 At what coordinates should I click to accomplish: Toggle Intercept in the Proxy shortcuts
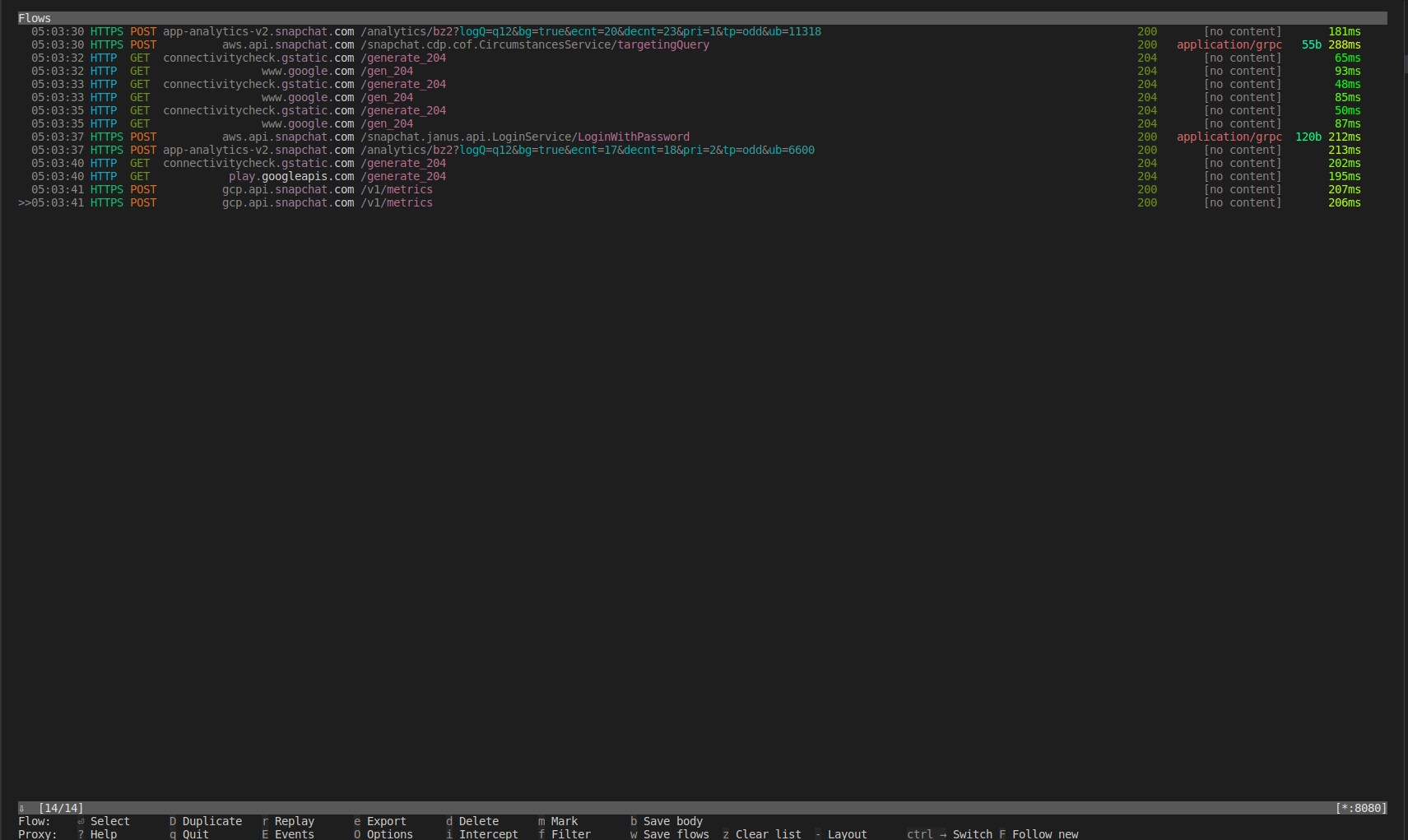click(x=488, y=834)
